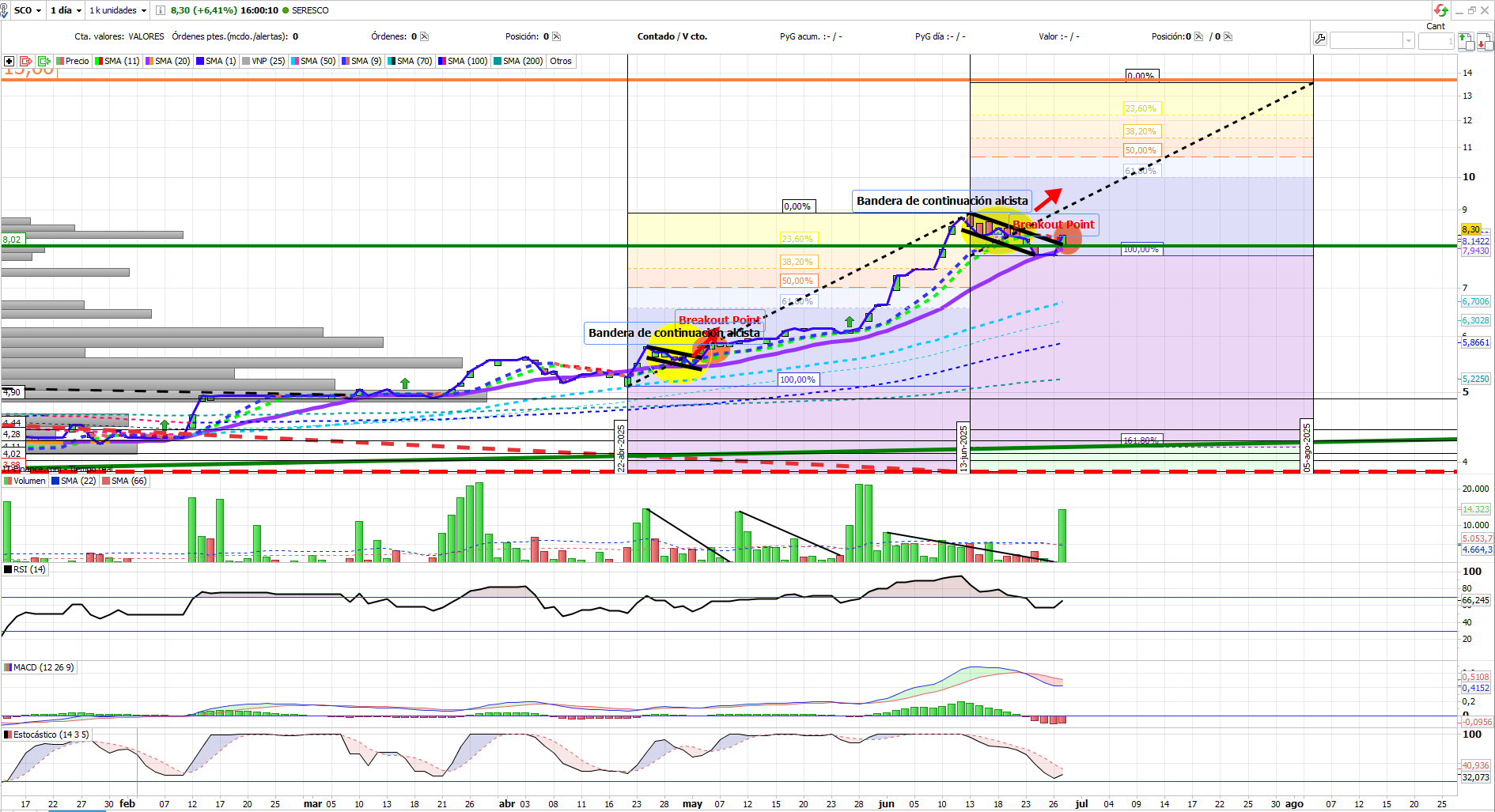Click the icon next to Órdenes count
The image size is (1495, 812).
click(425, 36)
